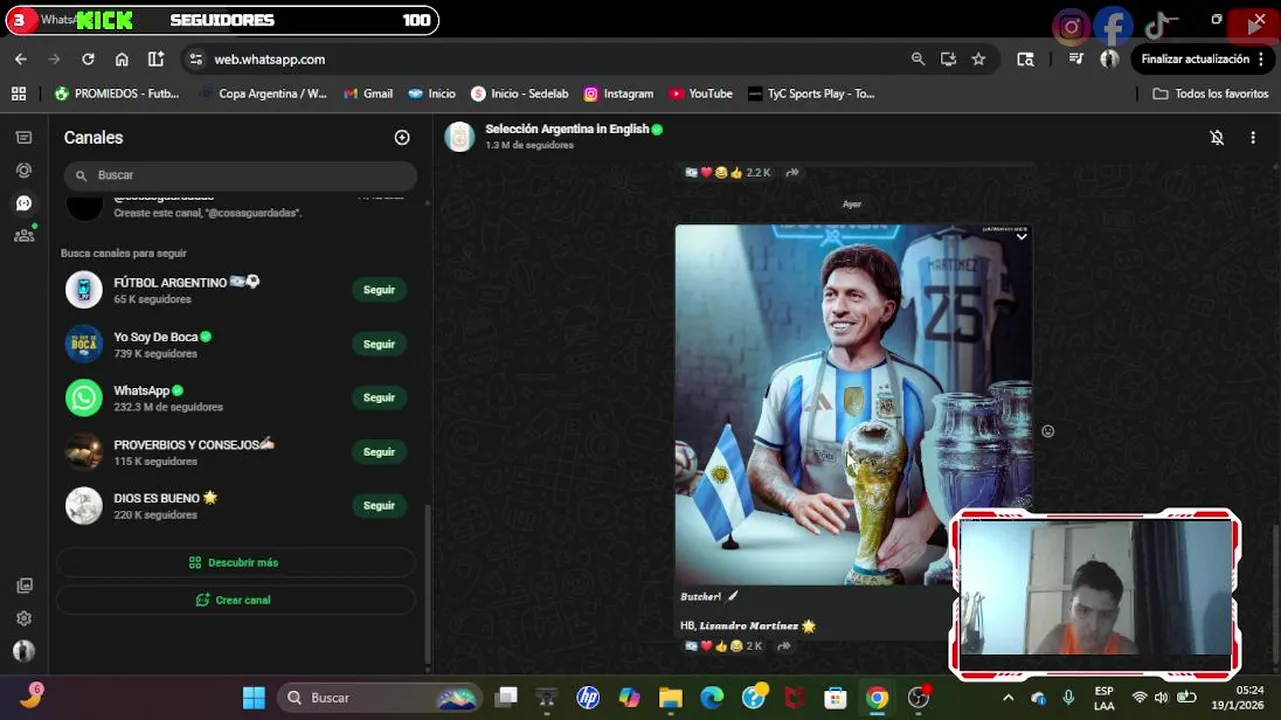
Task: Open the Copa Argentina bookmark
Action: (x=263, y=93)
